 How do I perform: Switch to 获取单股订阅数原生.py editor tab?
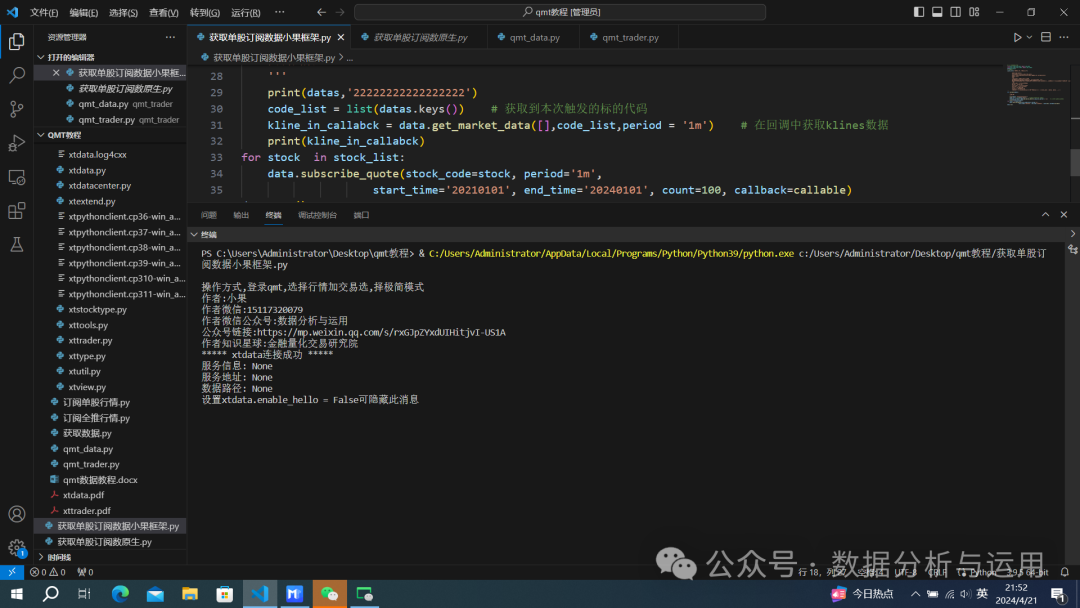[421, 37]
